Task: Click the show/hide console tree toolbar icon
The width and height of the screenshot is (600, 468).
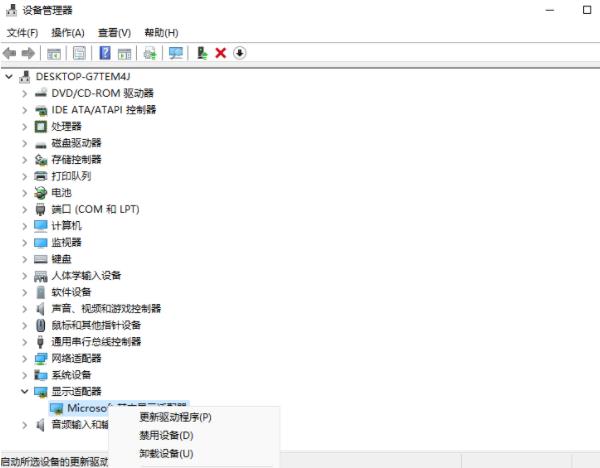Action: pos(54,53)
